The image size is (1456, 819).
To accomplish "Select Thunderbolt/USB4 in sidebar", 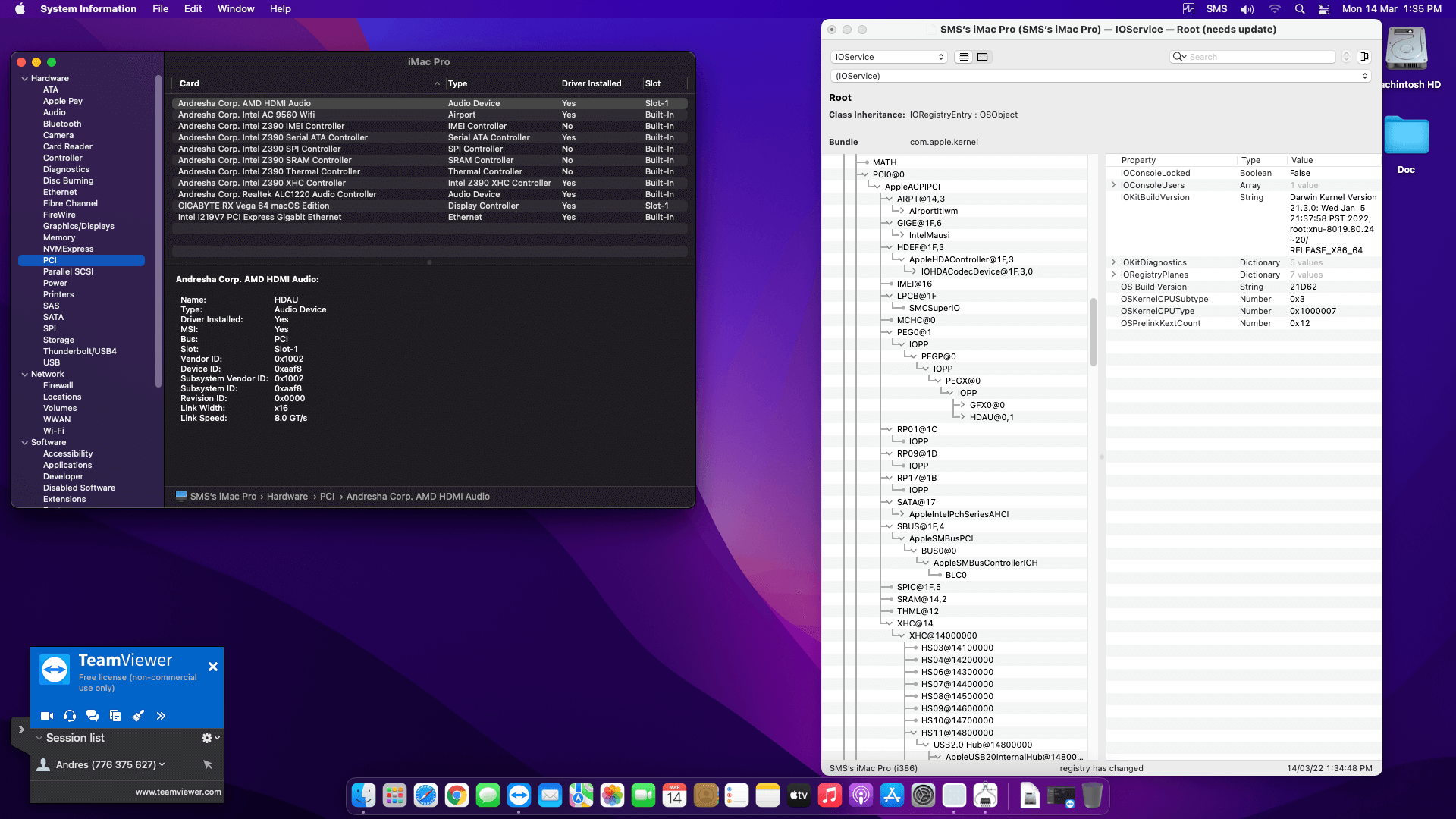I will (80, 351).
